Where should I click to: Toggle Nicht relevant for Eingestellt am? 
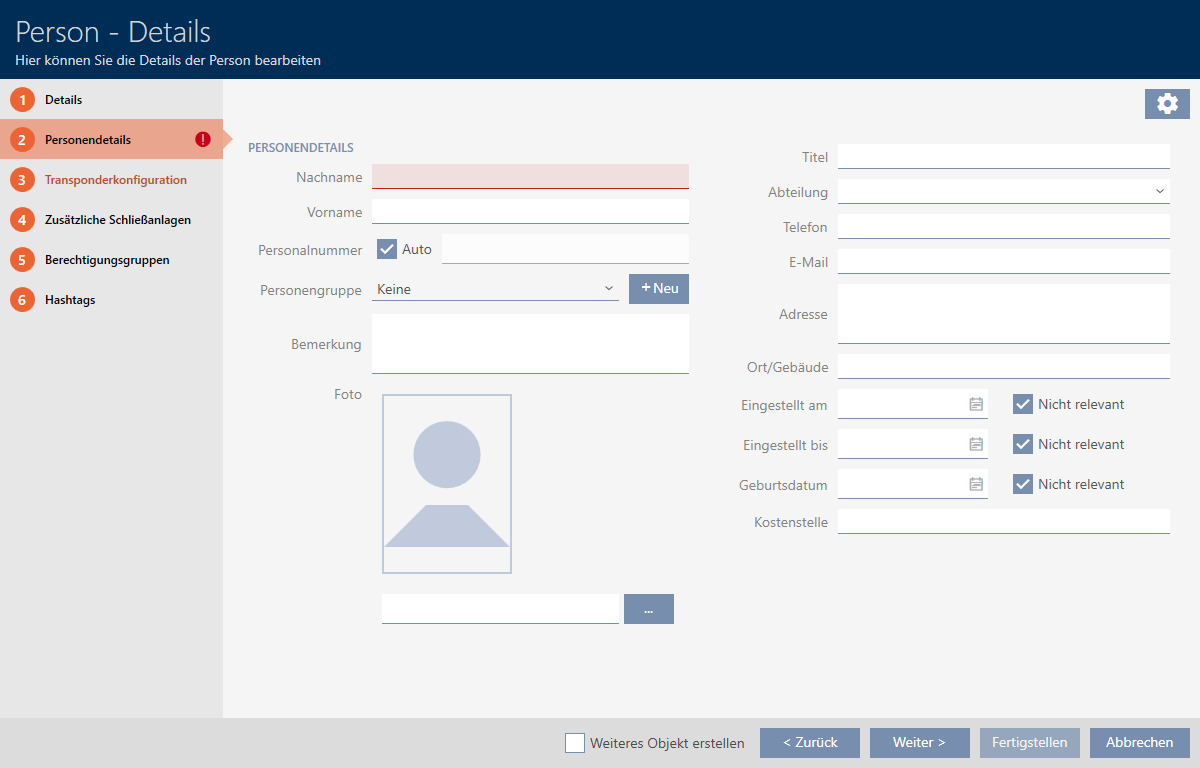tap(1022, 404)
